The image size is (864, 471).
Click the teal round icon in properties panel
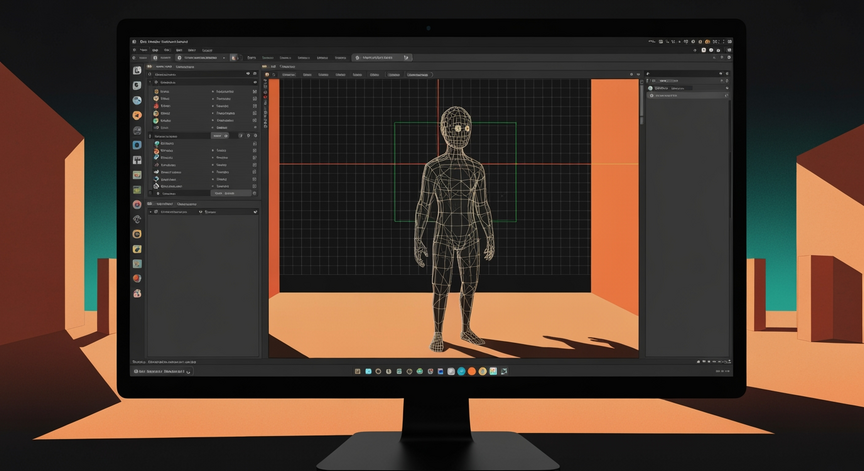click(x=651, y=88)
